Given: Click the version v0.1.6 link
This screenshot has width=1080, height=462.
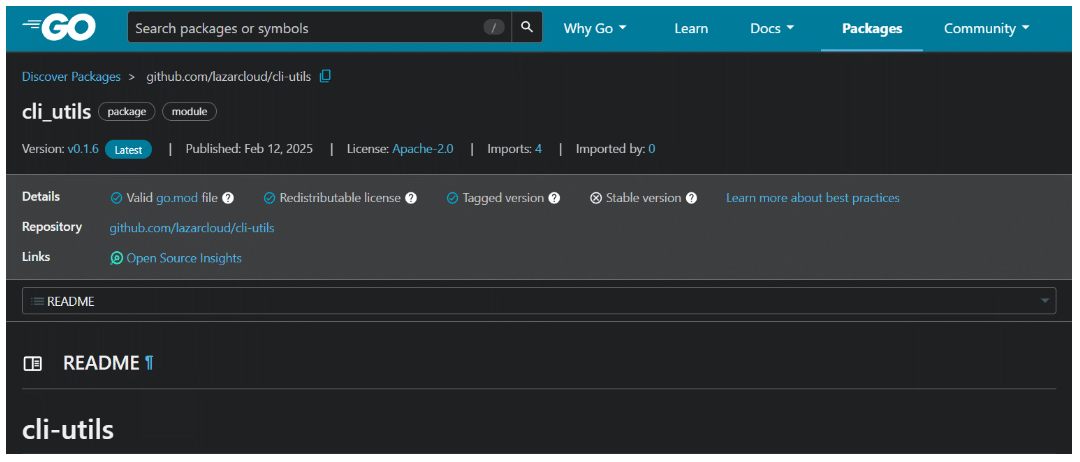Looking at the screenshot, I should pyautogui.click(x=83, y=149).
